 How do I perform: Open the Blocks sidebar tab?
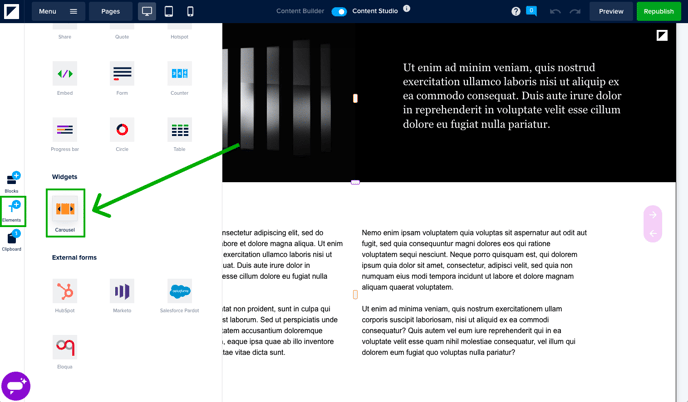point(12,181)
